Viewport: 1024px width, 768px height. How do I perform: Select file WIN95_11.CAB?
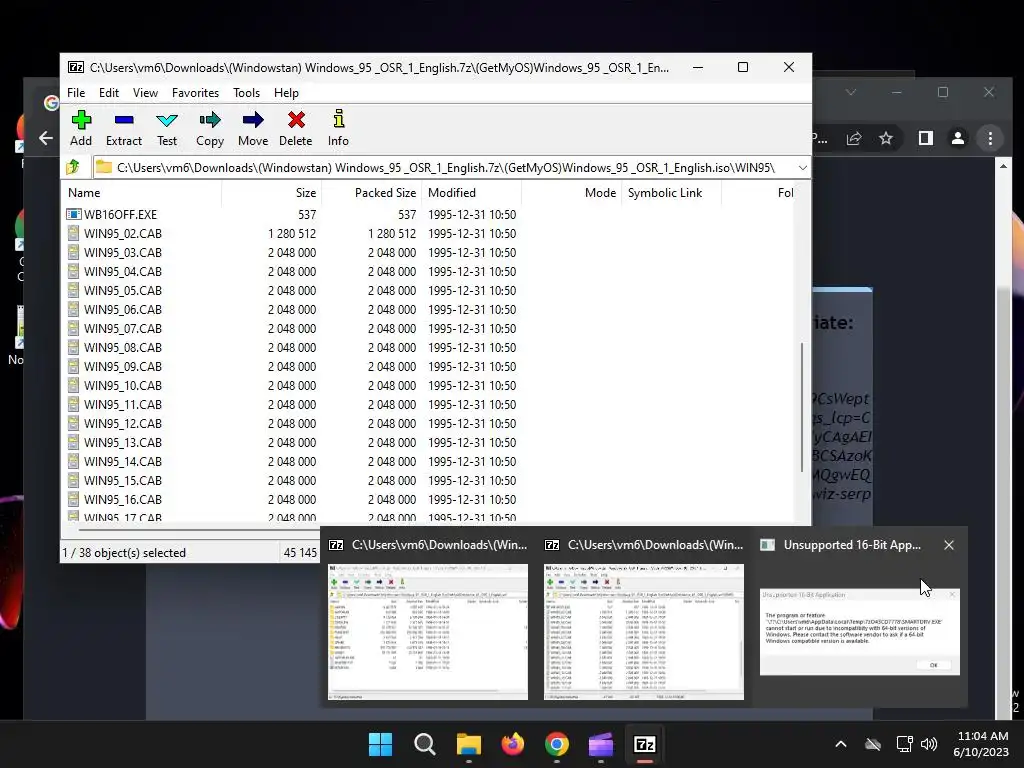[x=123, y=404]
